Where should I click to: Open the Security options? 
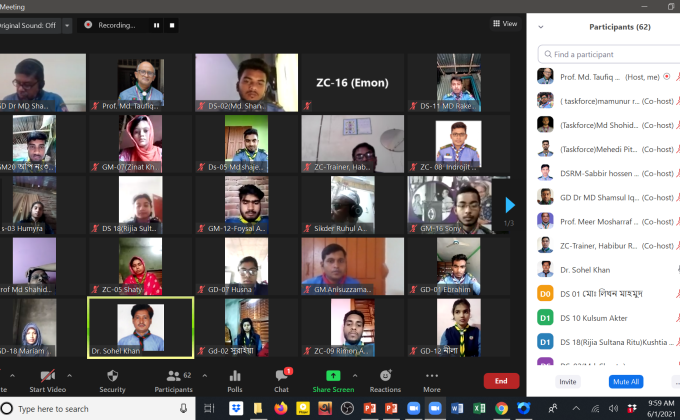pos(112,378)
